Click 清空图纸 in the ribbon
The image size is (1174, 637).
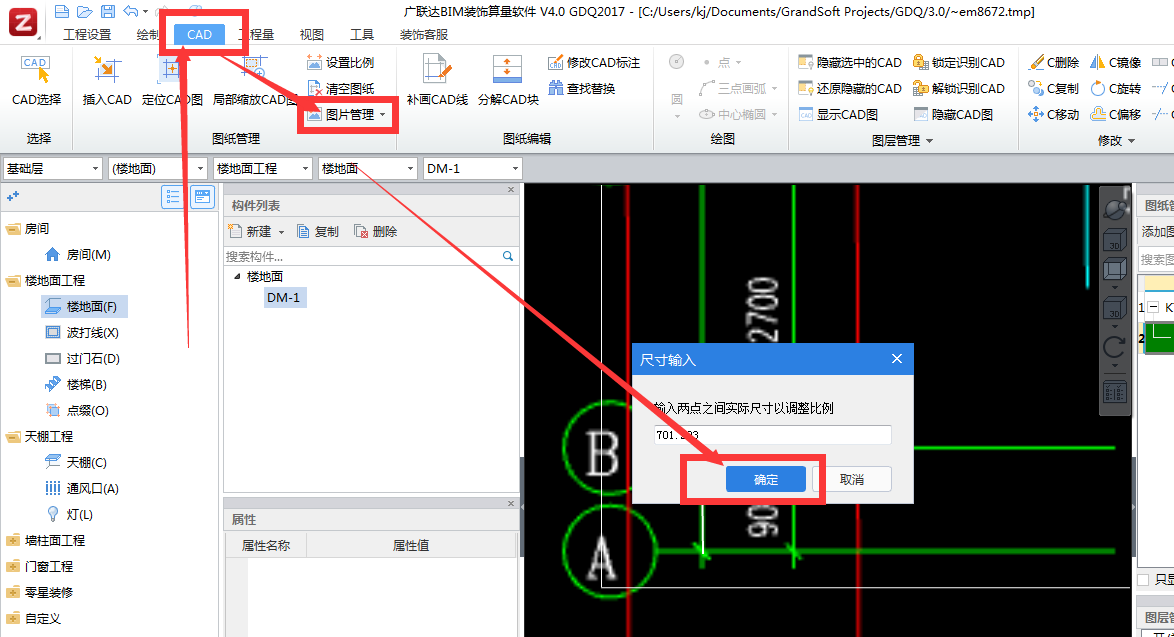tap(341, 88)
